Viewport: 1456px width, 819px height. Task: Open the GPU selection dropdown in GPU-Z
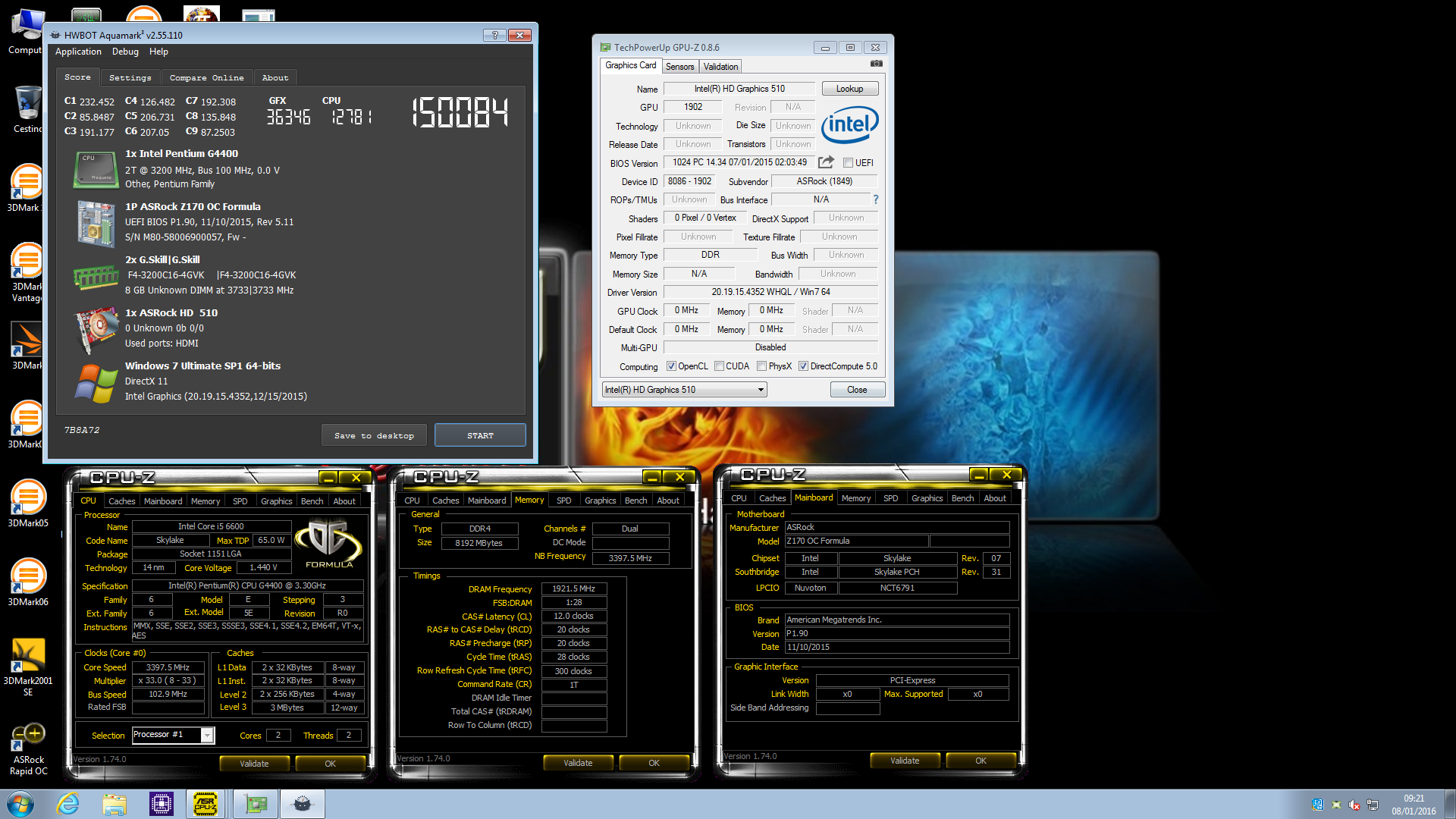[x=685, y=390]
